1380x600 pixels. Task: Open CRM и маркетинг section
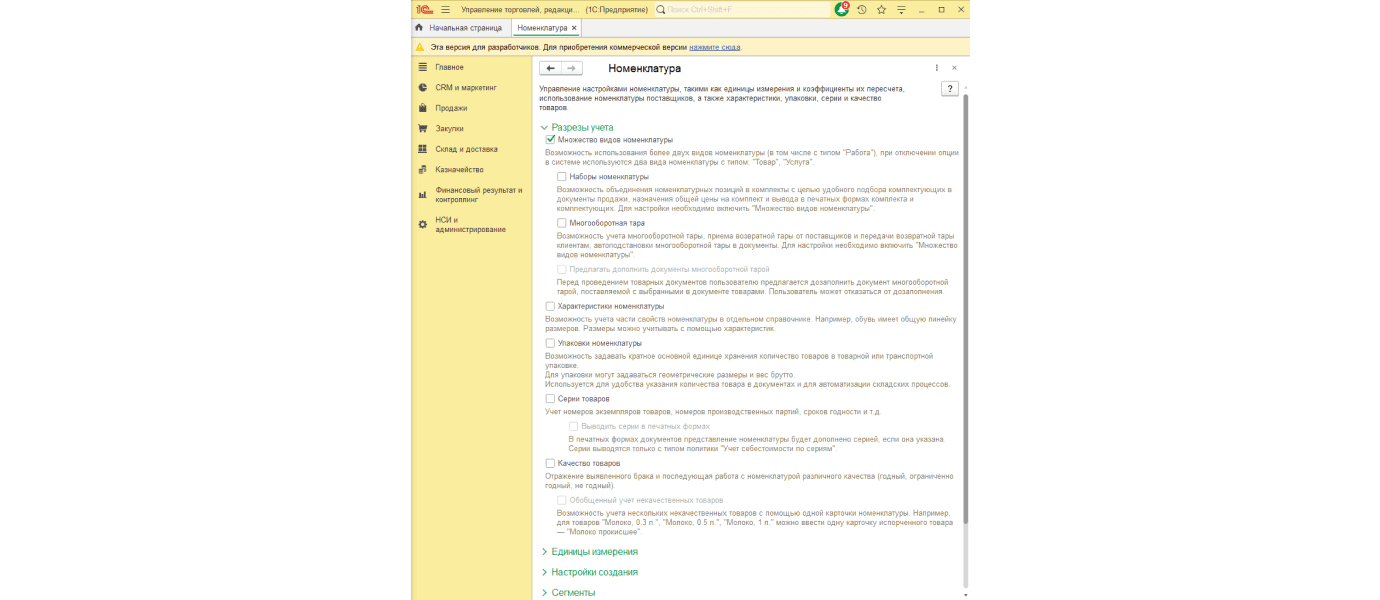(x=466, y=88)
